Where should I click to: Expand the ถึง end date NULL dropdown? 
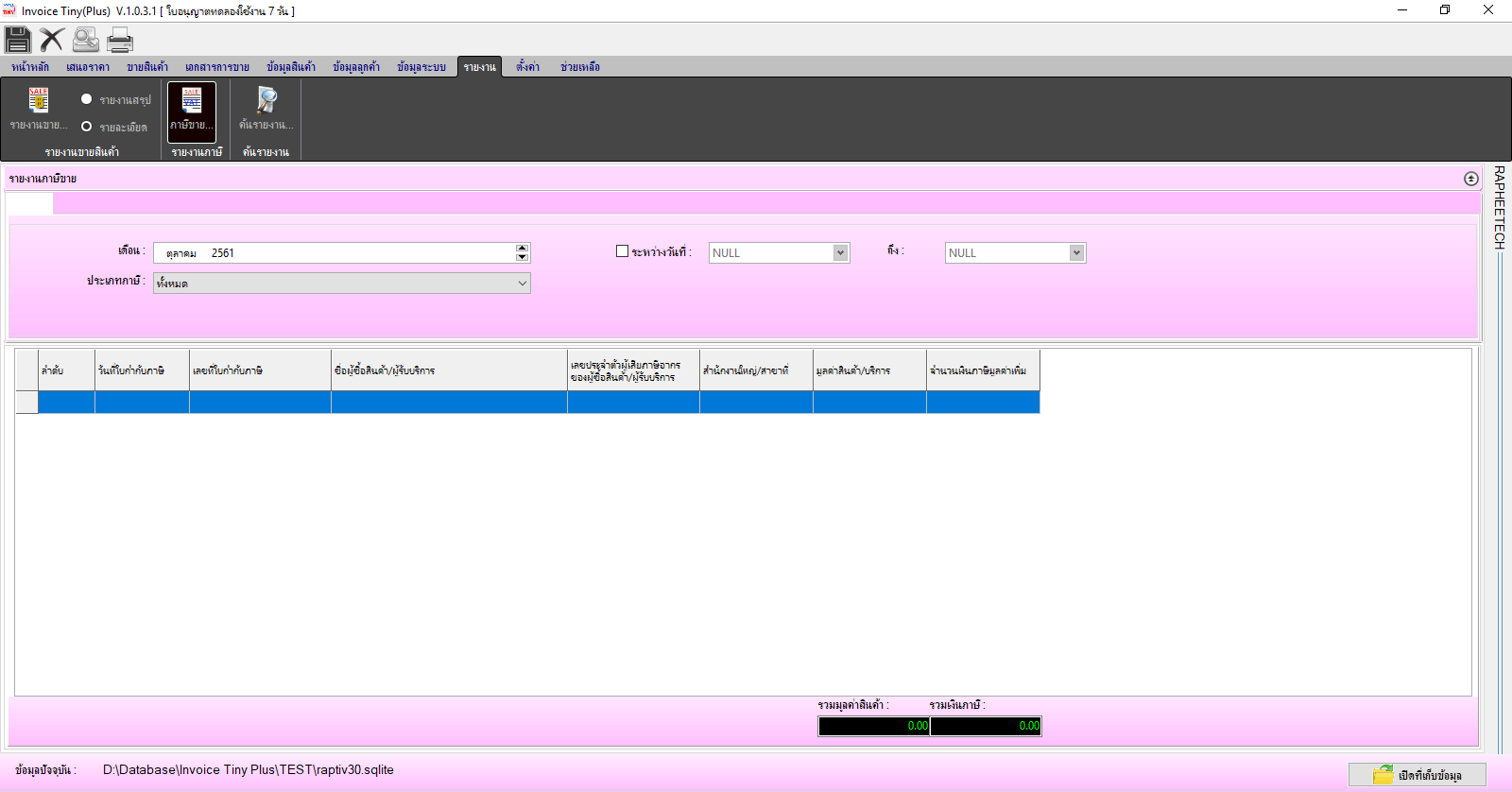coord(1076,252)
